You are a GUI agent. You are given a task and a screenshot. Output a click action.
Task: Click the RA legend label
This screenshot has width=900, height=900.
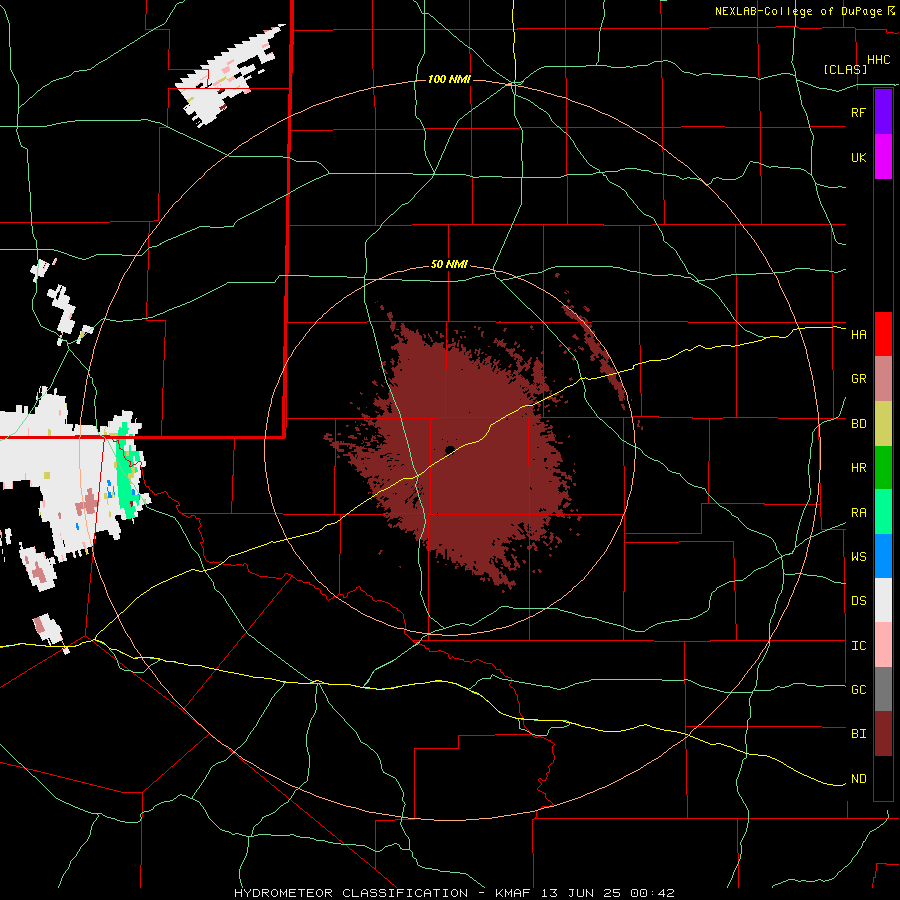[x=858, y=513]
